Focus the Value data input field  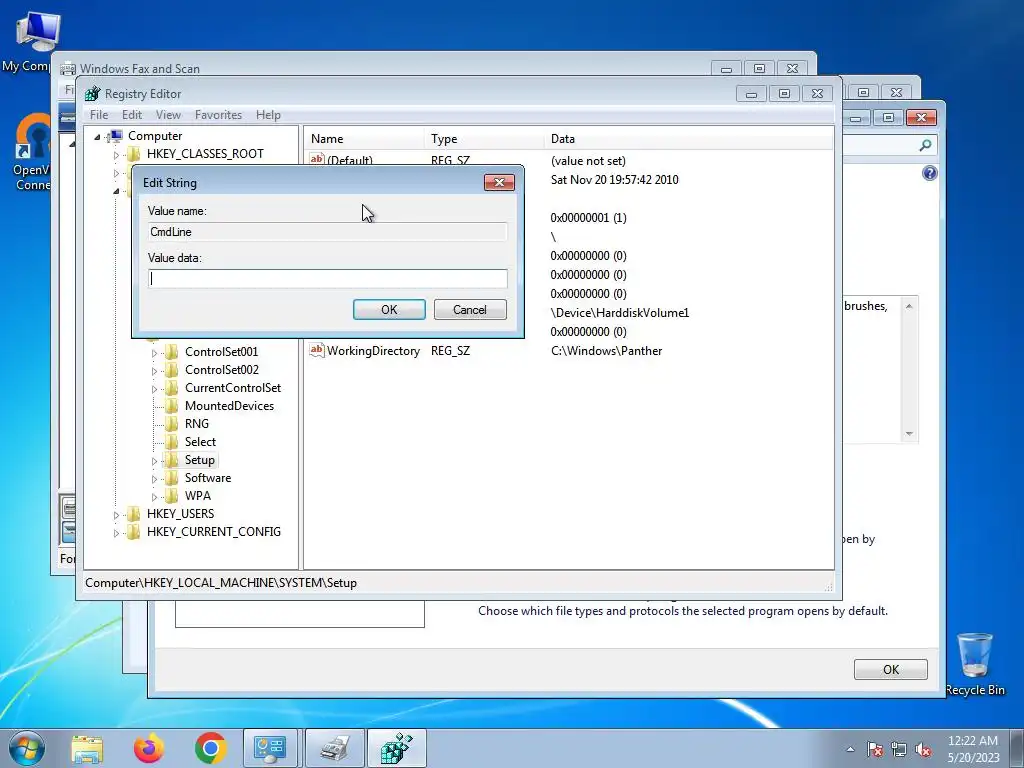[328, 279]
